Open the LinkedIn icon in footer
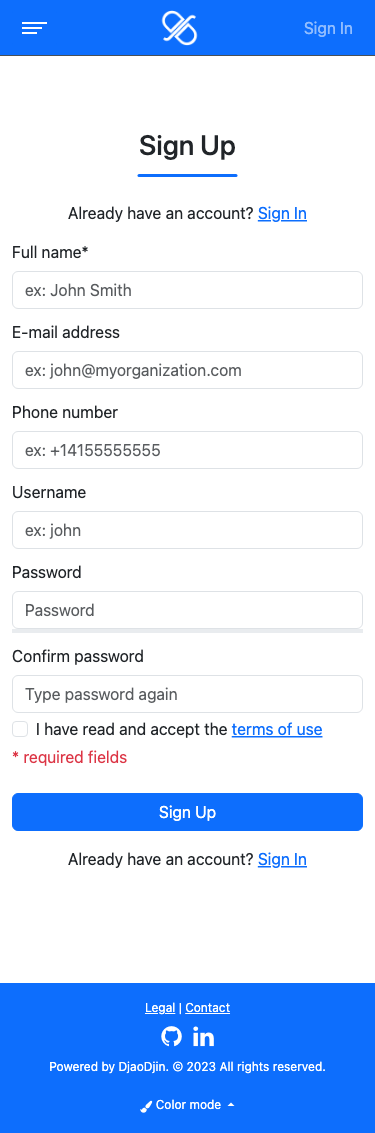Image resolution: width=375 pixels, height=1133 pixels. point(204,1037)
